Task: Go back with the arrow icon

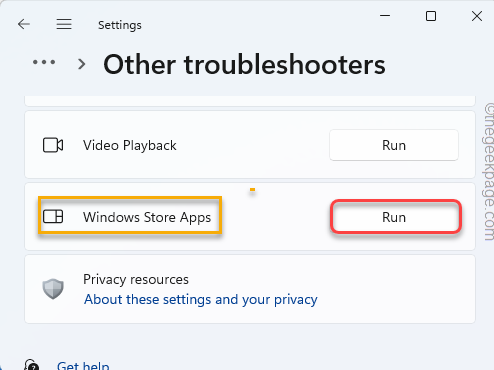Action: [24, 24]
